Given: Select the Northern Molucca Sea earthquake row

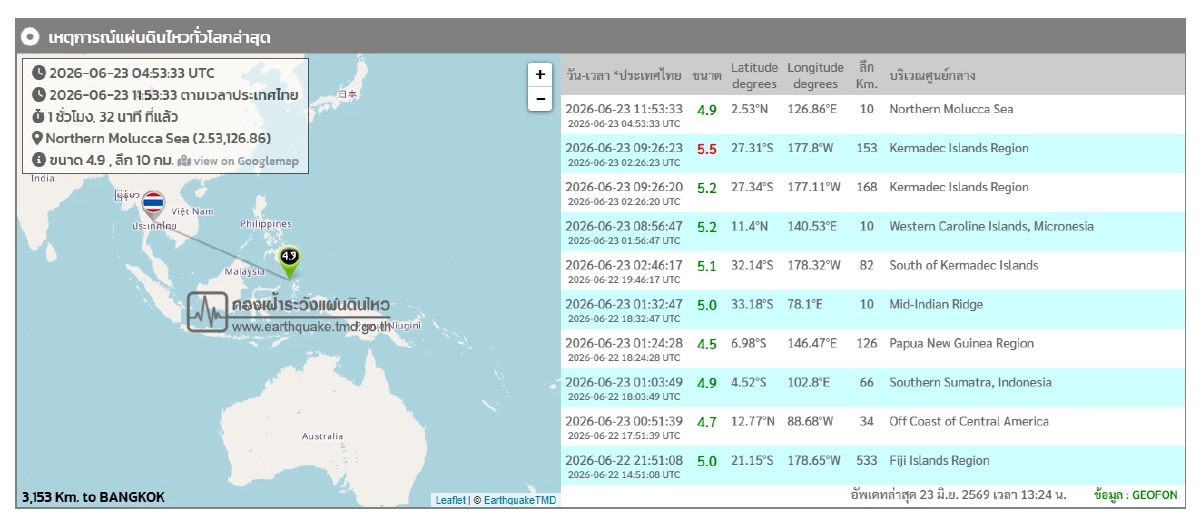Looking at the screenshot, I should click(871, 115).
